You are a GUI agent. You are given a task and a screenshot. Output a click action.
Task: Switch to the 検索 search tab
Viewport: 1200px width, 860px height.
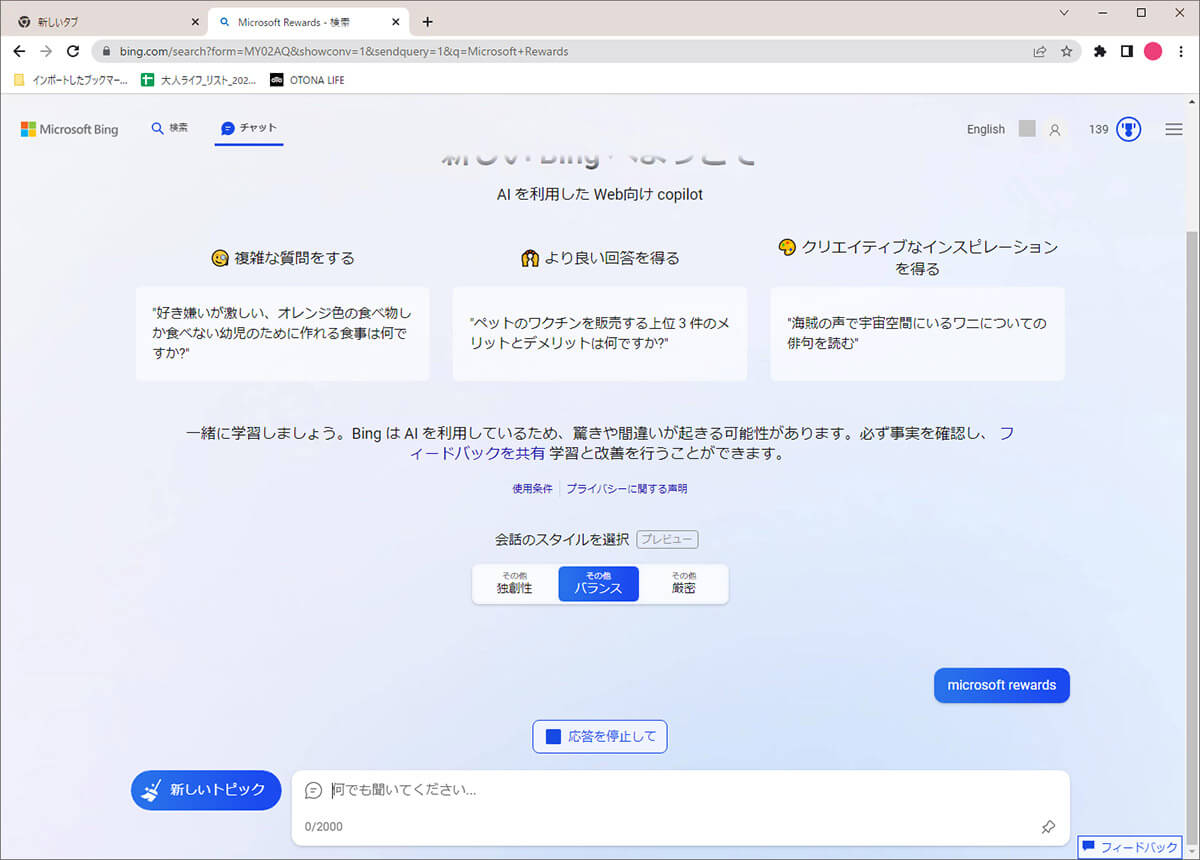pyautogui.click(x=169, y=128)
